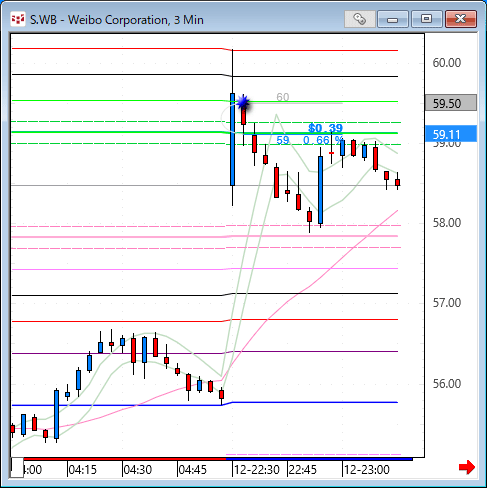Click the 04:15 time axis label

[83, 470]
